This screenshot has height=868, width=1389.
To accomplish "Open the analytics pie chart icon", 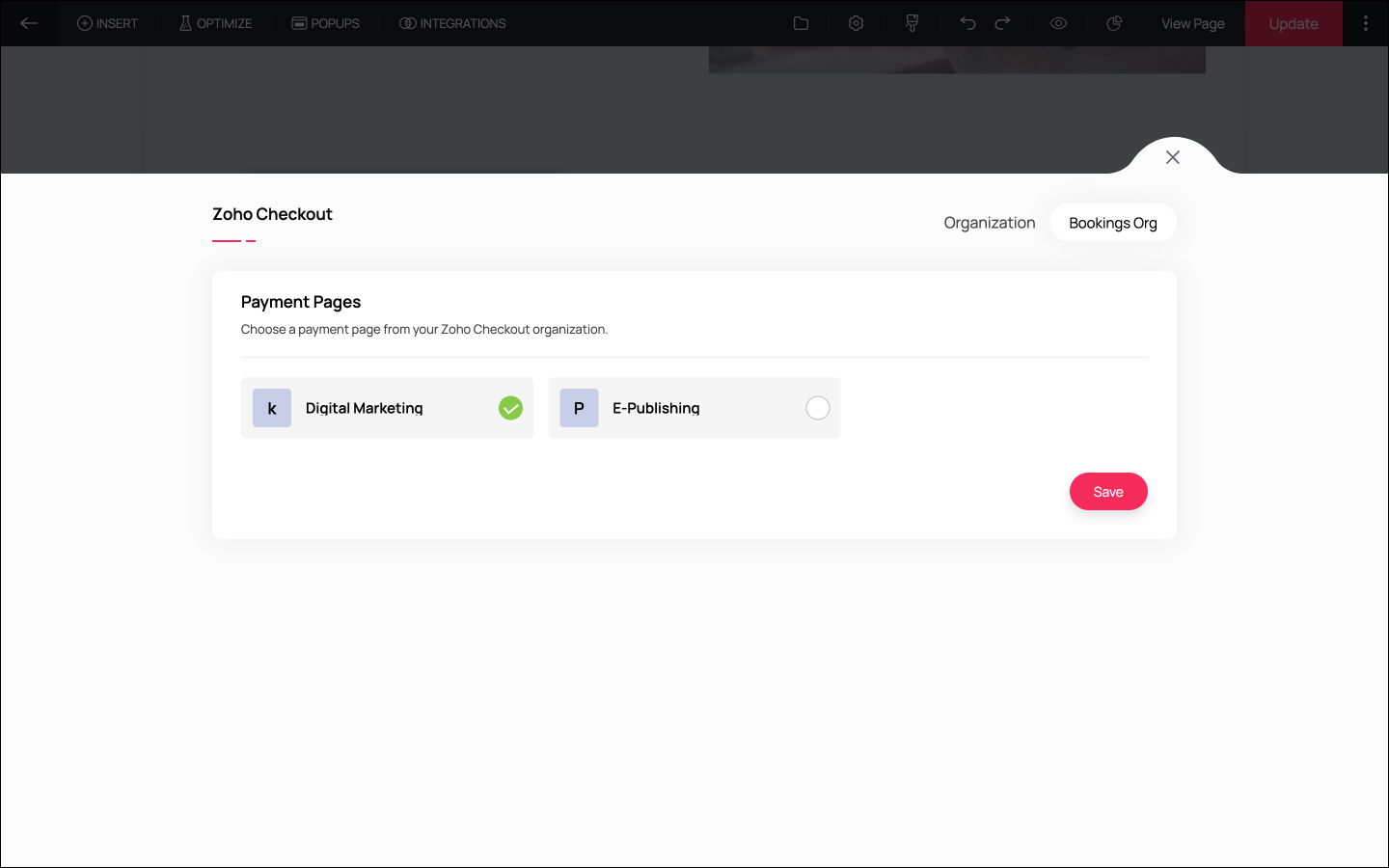I will pyautogui.click(x=1114, y=23).
